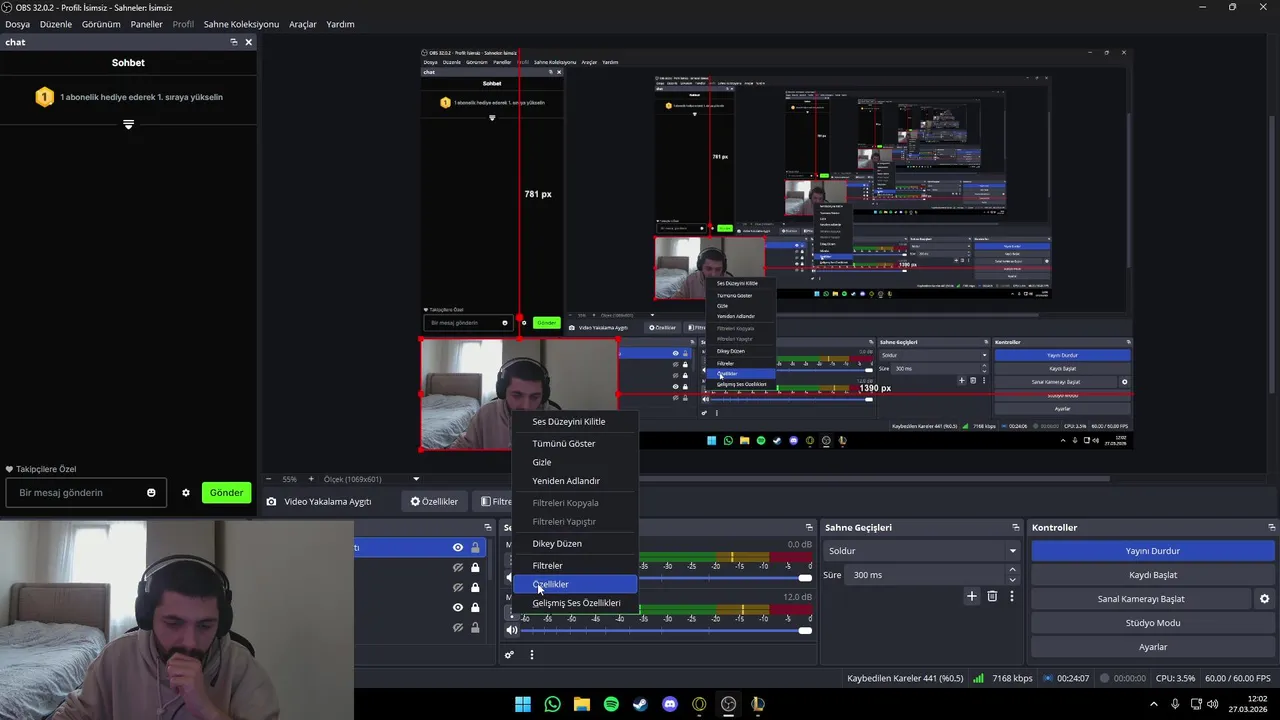This screenshot has width=1280, height=720.
Task: Increase Süre duration with up arrow
Action: click(x=1012, y=570)
